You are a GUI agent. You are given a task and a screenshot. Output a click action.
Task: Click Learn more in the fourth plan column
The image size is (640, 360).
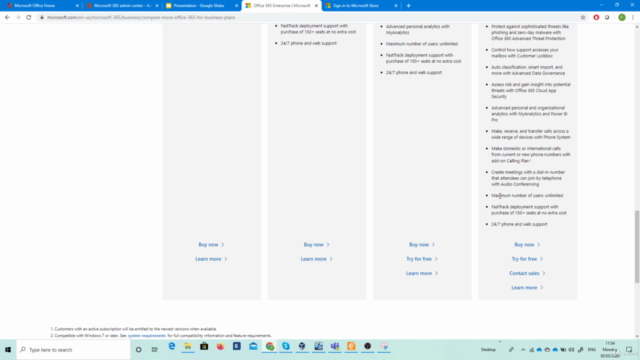[527, 287]
